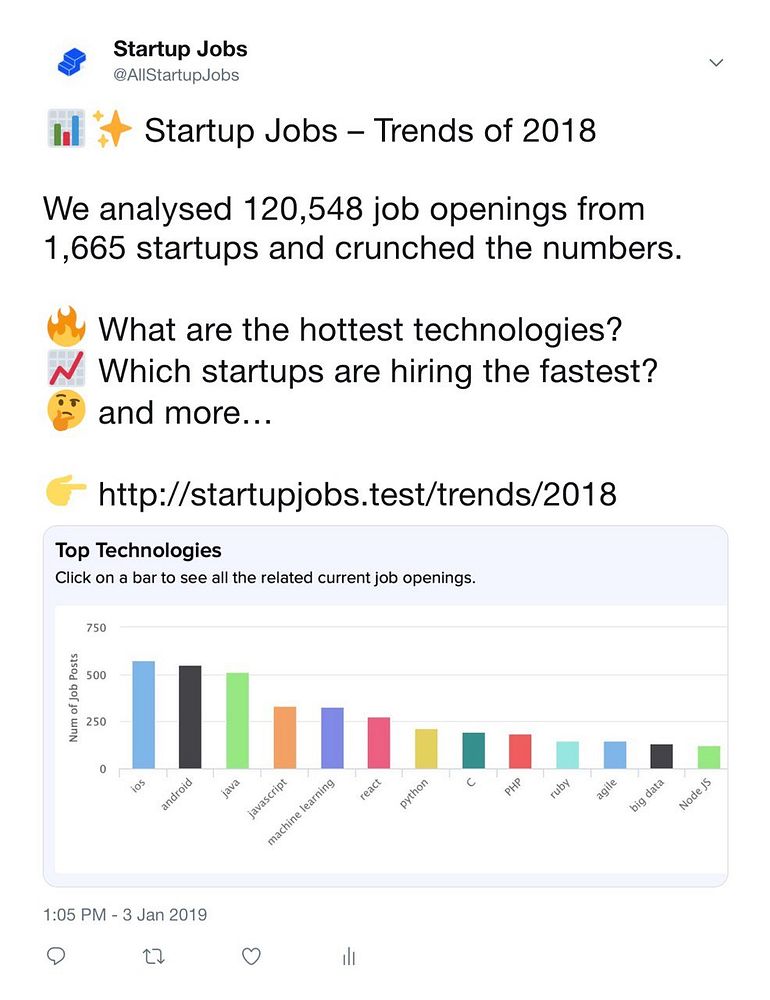The height and width of the screenshot is (1000, 770).
Task: Click the @AllStartupJobs handle
Action: 176,75
